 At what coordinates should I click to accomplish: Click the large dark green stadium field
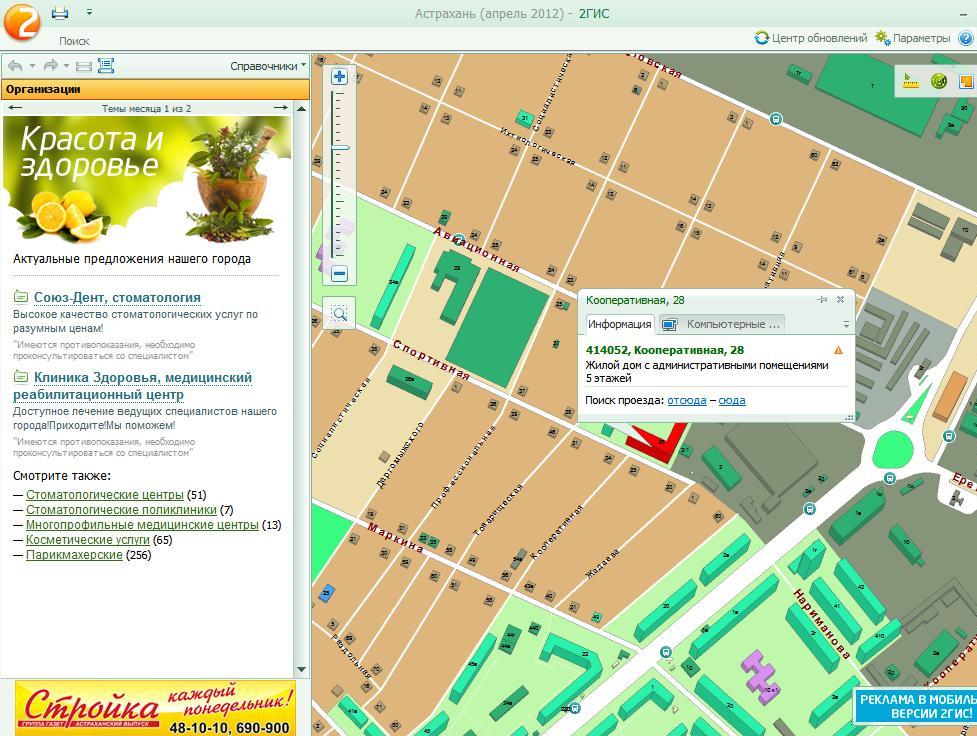coord(497,328)
